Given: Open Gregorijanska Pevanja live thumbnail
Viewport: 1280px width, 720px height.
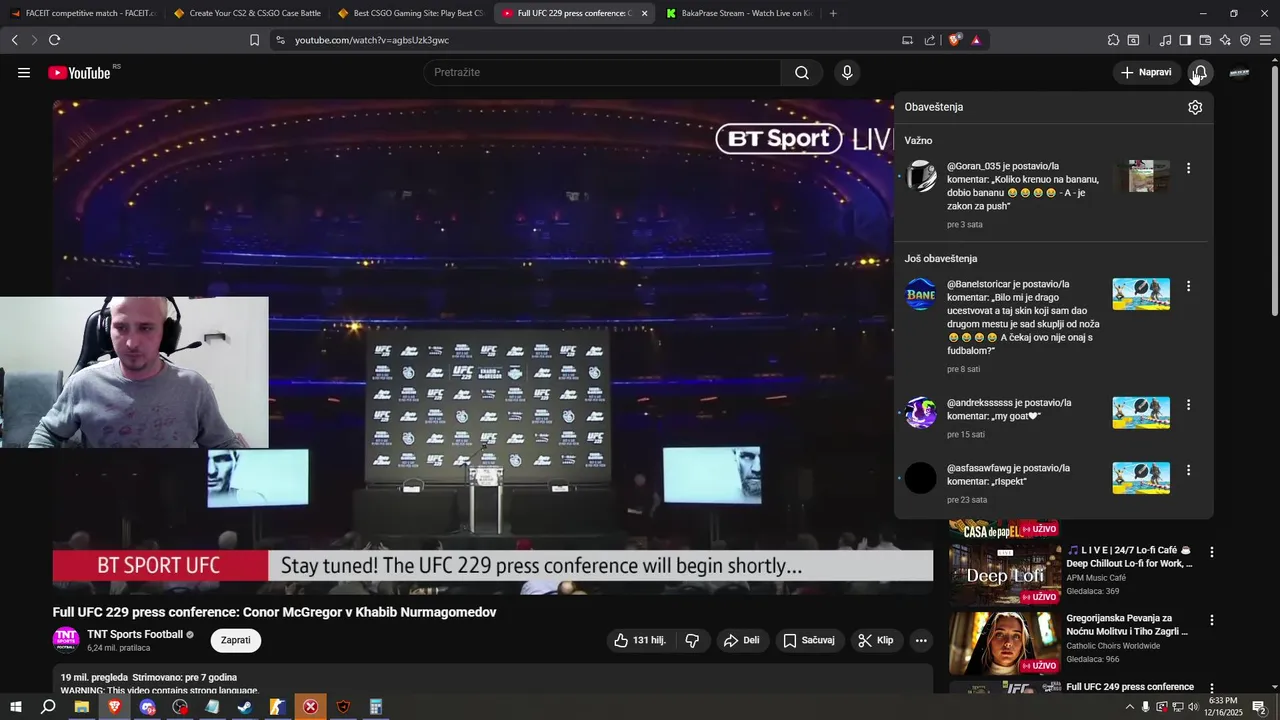Looking at the screenshot, I should pyautogui.click(x=1005, y=643).
